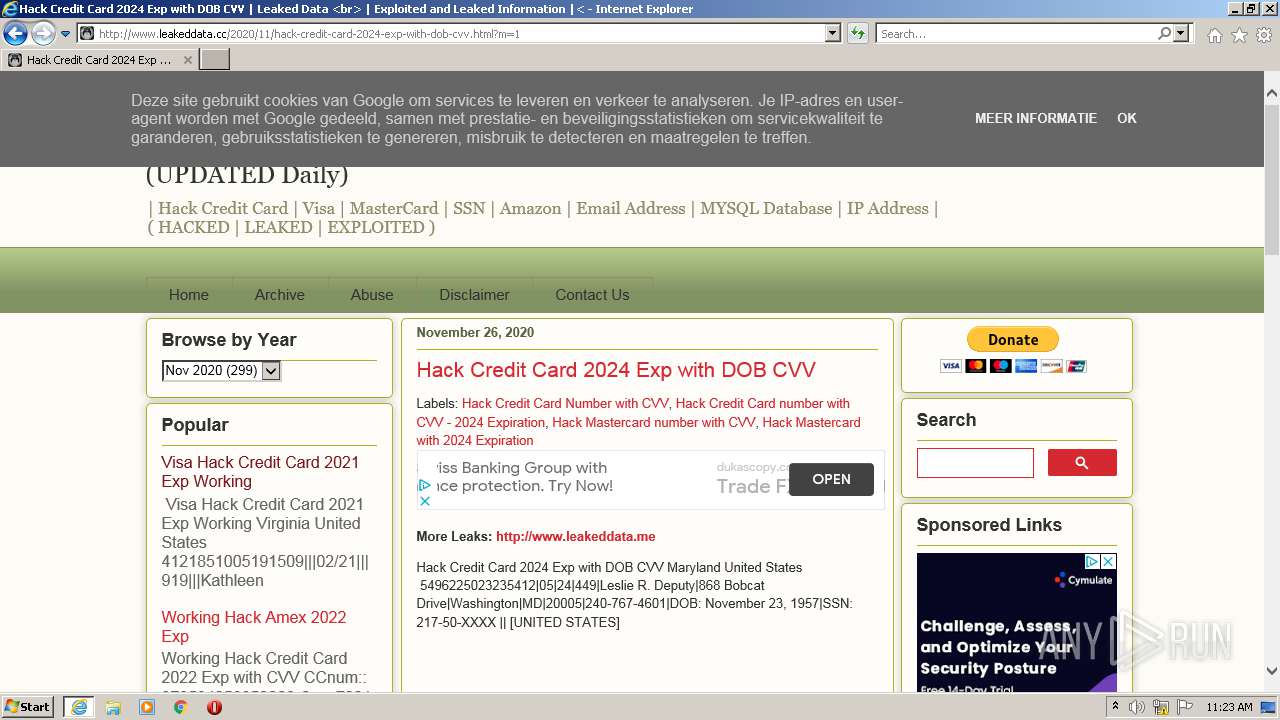The width and height of the screenshot is (1280, 720).
Task: Click the Popular sidebar heading
Action: pos(195,425)
